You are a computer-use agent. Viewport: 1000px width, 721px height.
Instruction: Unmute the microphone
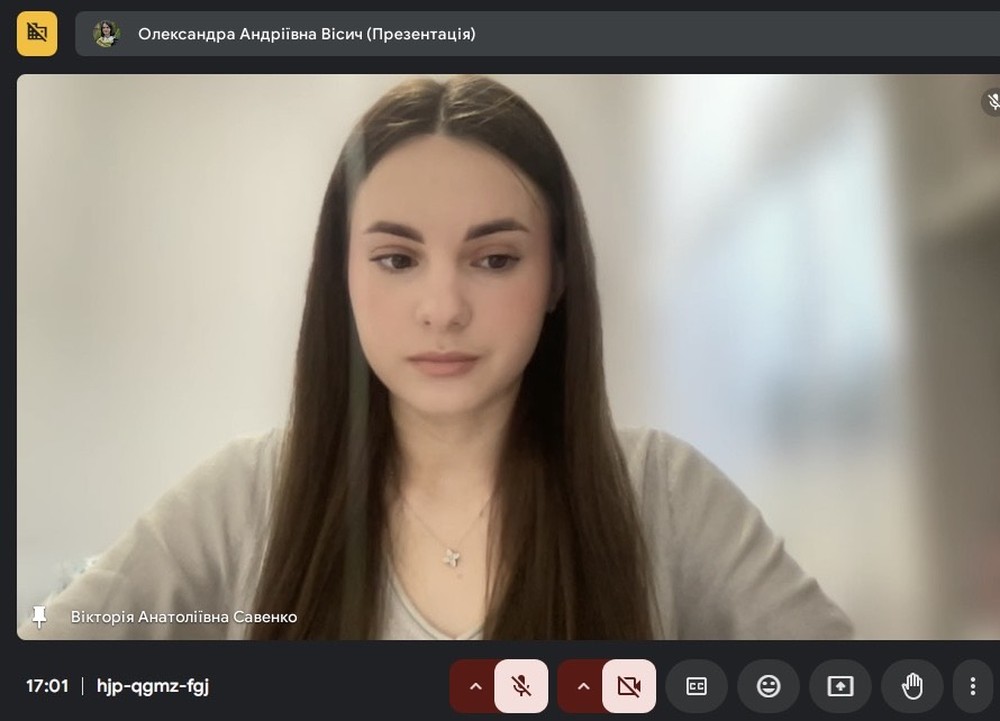click(521, 686)
